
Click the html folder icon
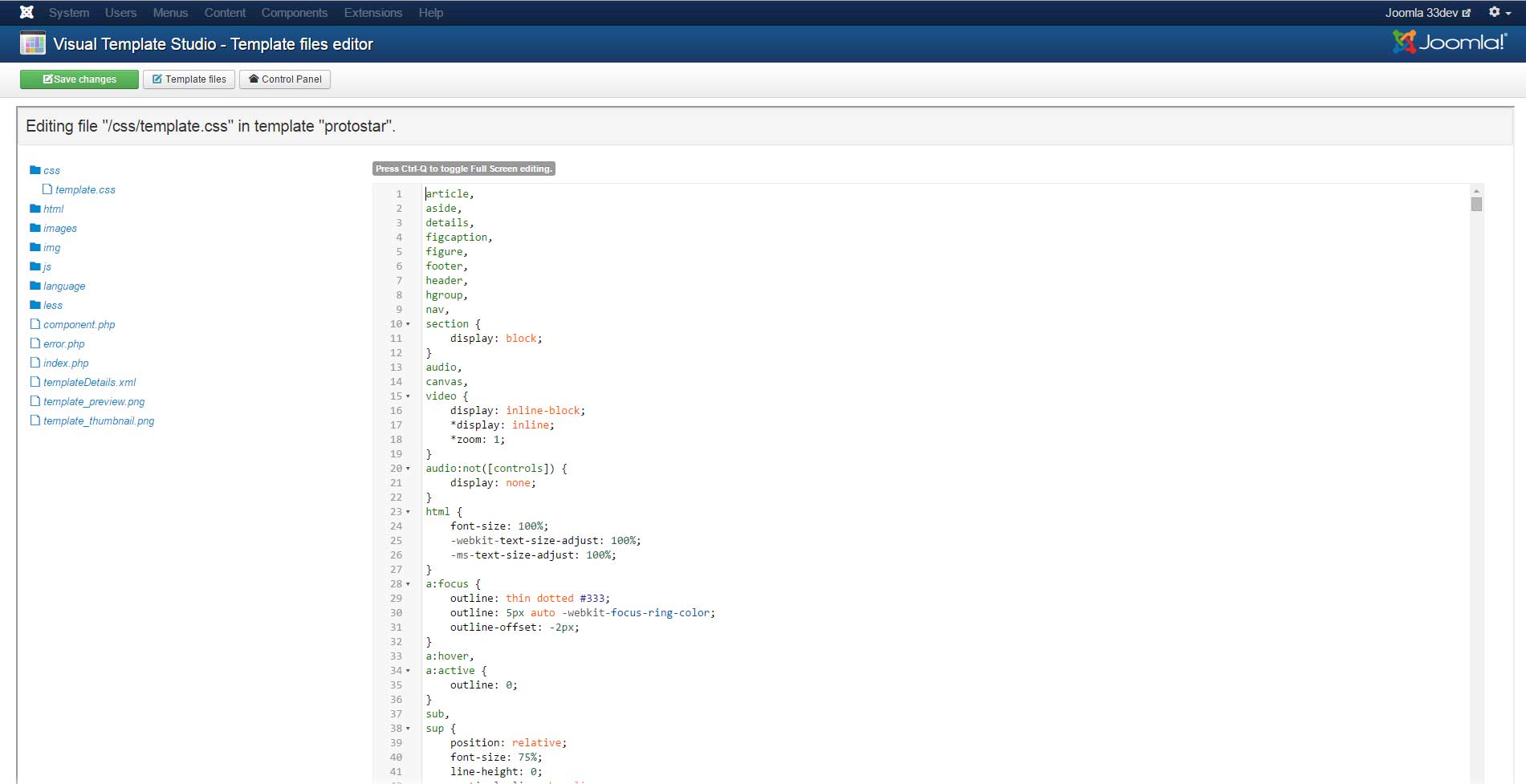click(x=35, y=209)
